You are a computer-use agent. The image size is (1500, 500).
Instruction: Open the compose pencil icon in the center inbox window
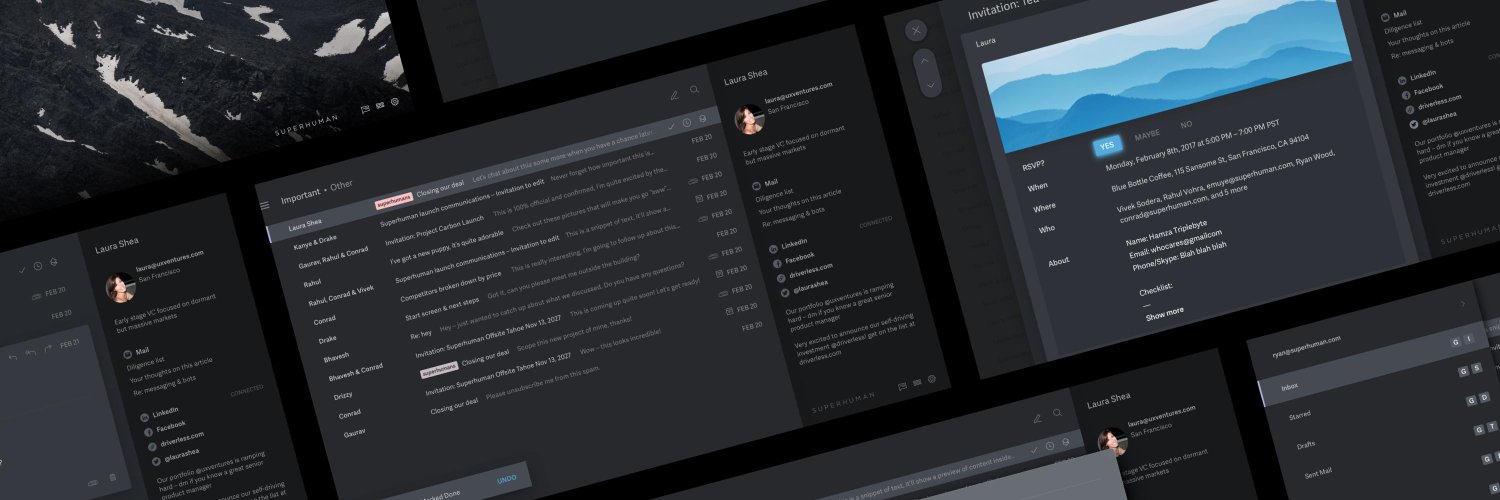[674, 95]
